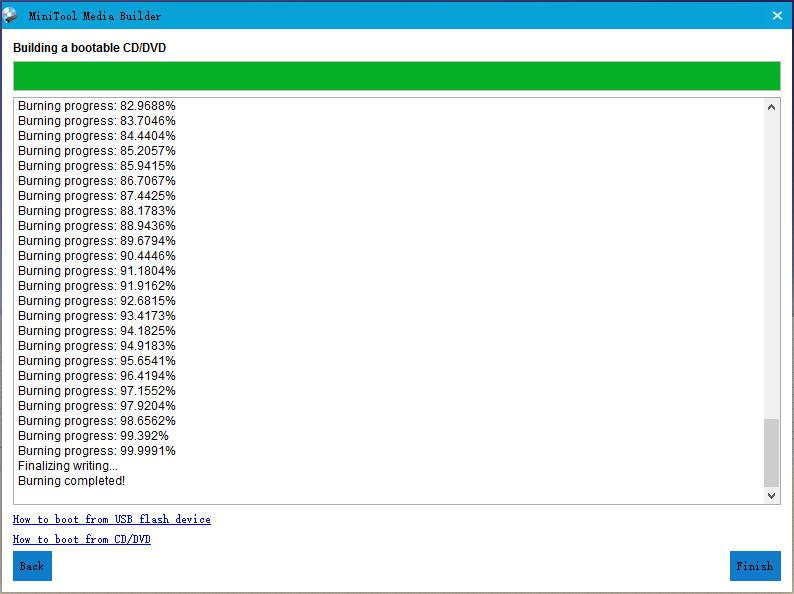Click the log scrollbar thumb

(771, 452)
